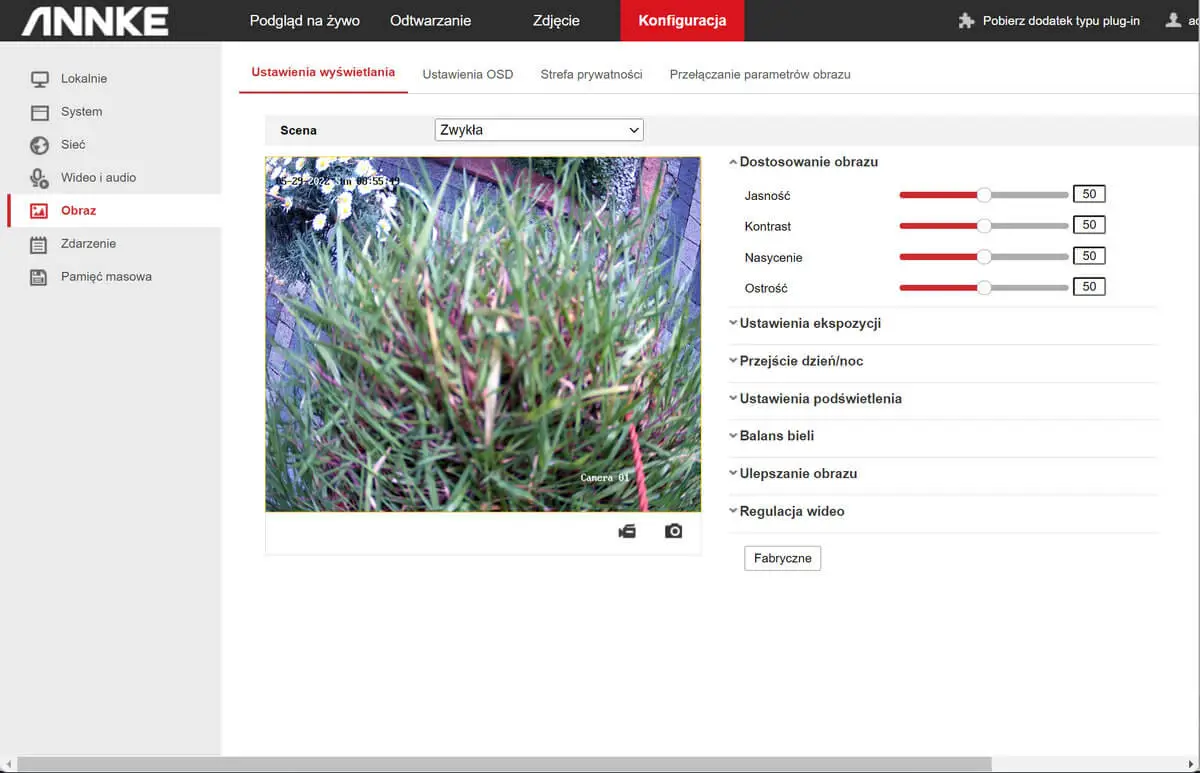This screenshot has height=773, width=1200.
Task: Open the Strefa prywatności tab
Action: [x=591, y=74]
